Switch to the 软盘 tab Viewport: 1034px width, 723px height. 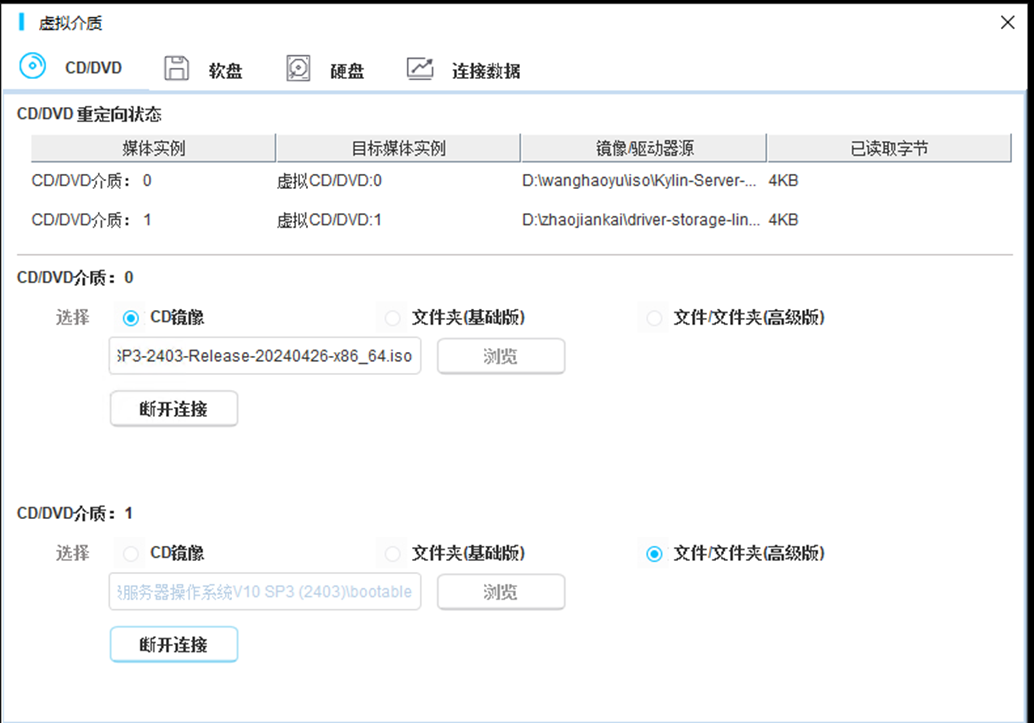[226, 71]
